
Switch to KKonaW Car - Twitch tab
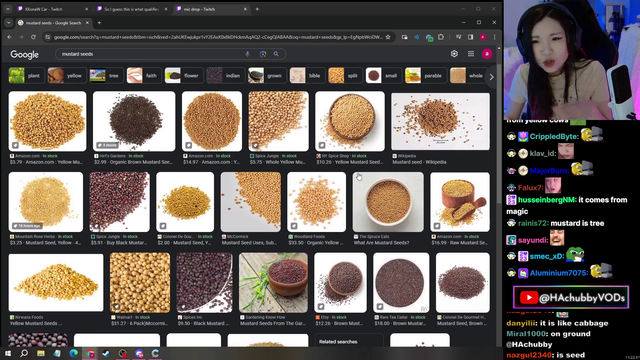(53, 9)
